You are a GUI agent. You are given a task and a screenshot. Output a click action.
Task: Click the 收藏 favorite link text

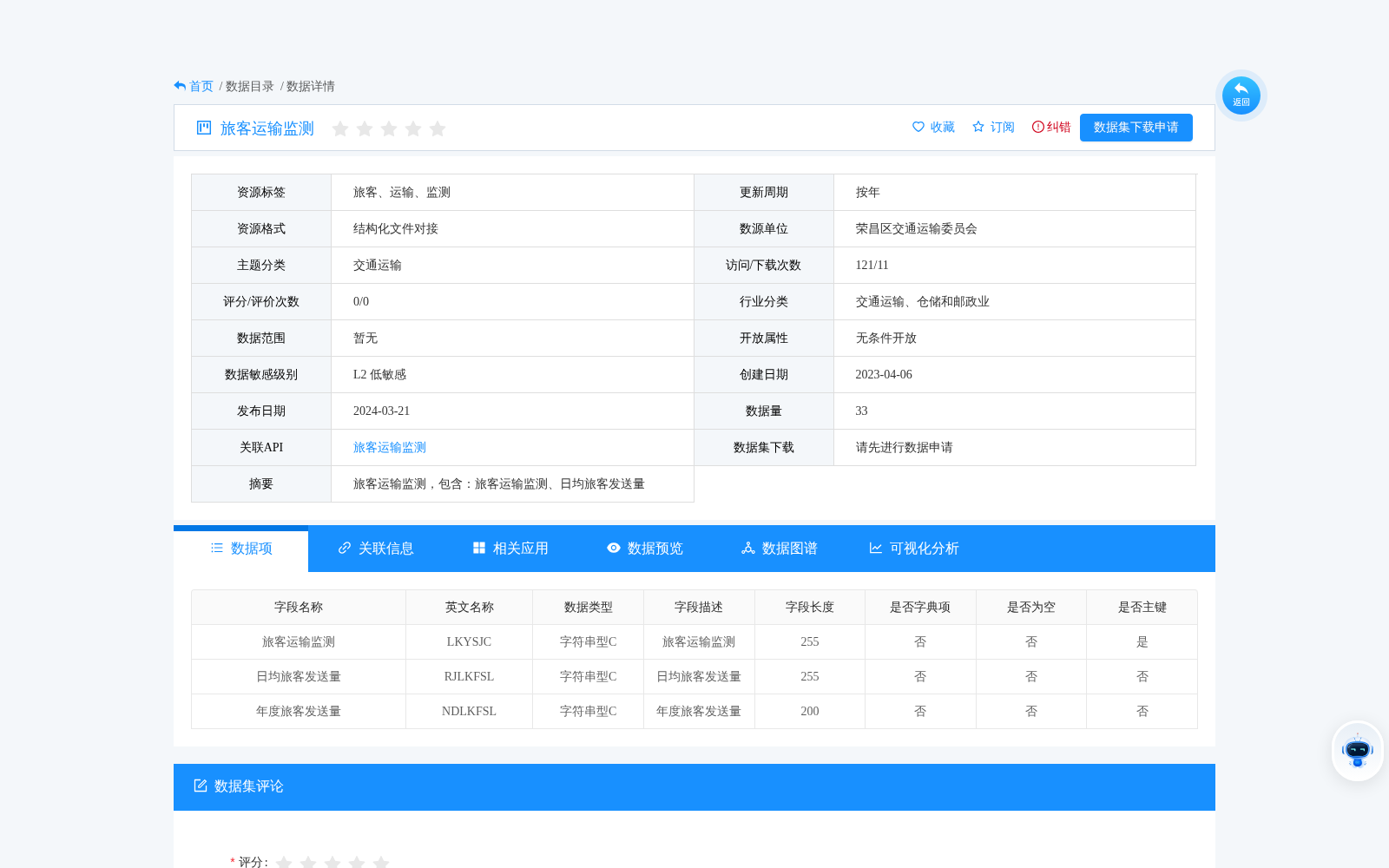(x=943, y=127)
